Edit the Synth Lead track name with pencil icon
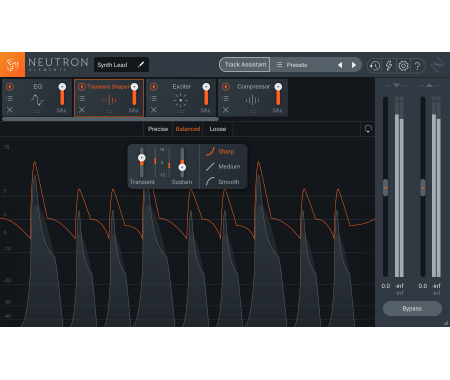This screenshot has width=450, height=380. click(141, 65)
